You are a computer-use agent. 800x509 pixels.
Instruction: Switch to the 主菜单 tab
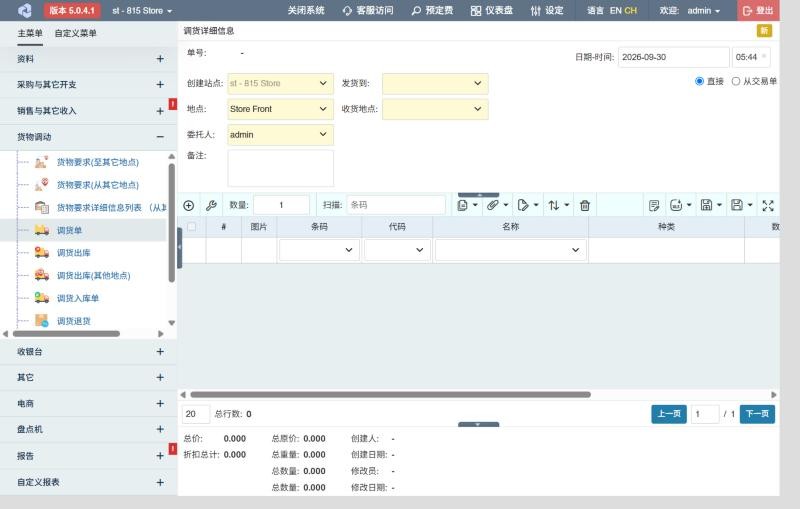pyautogui.click(x=30, y=33)
